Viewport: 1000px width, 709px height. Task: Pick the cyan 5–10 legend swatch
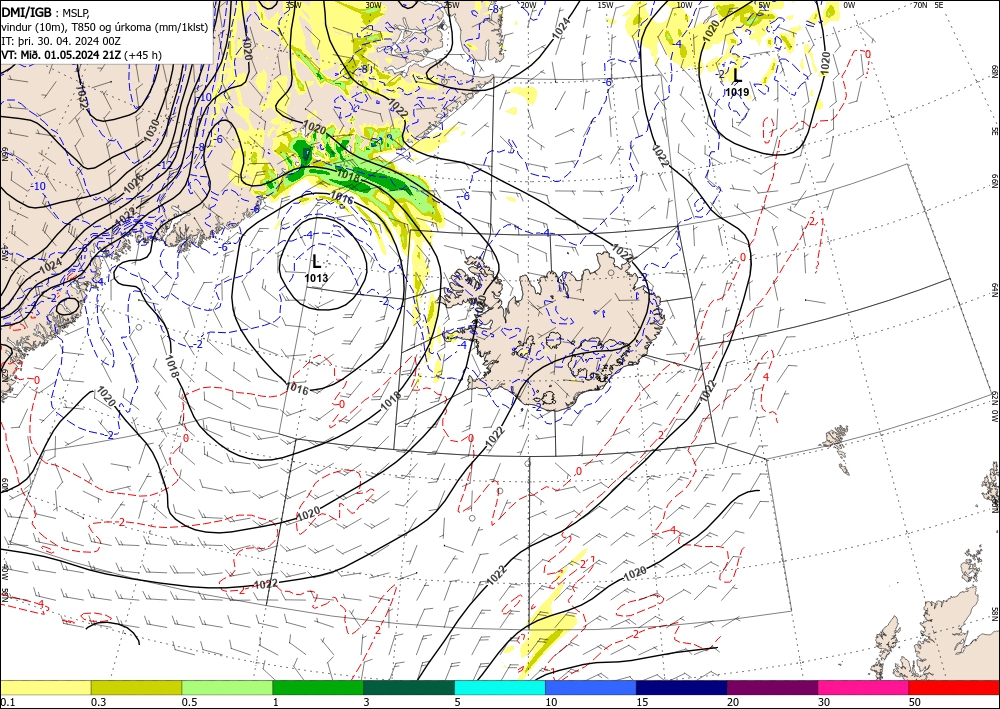[500, 687]
